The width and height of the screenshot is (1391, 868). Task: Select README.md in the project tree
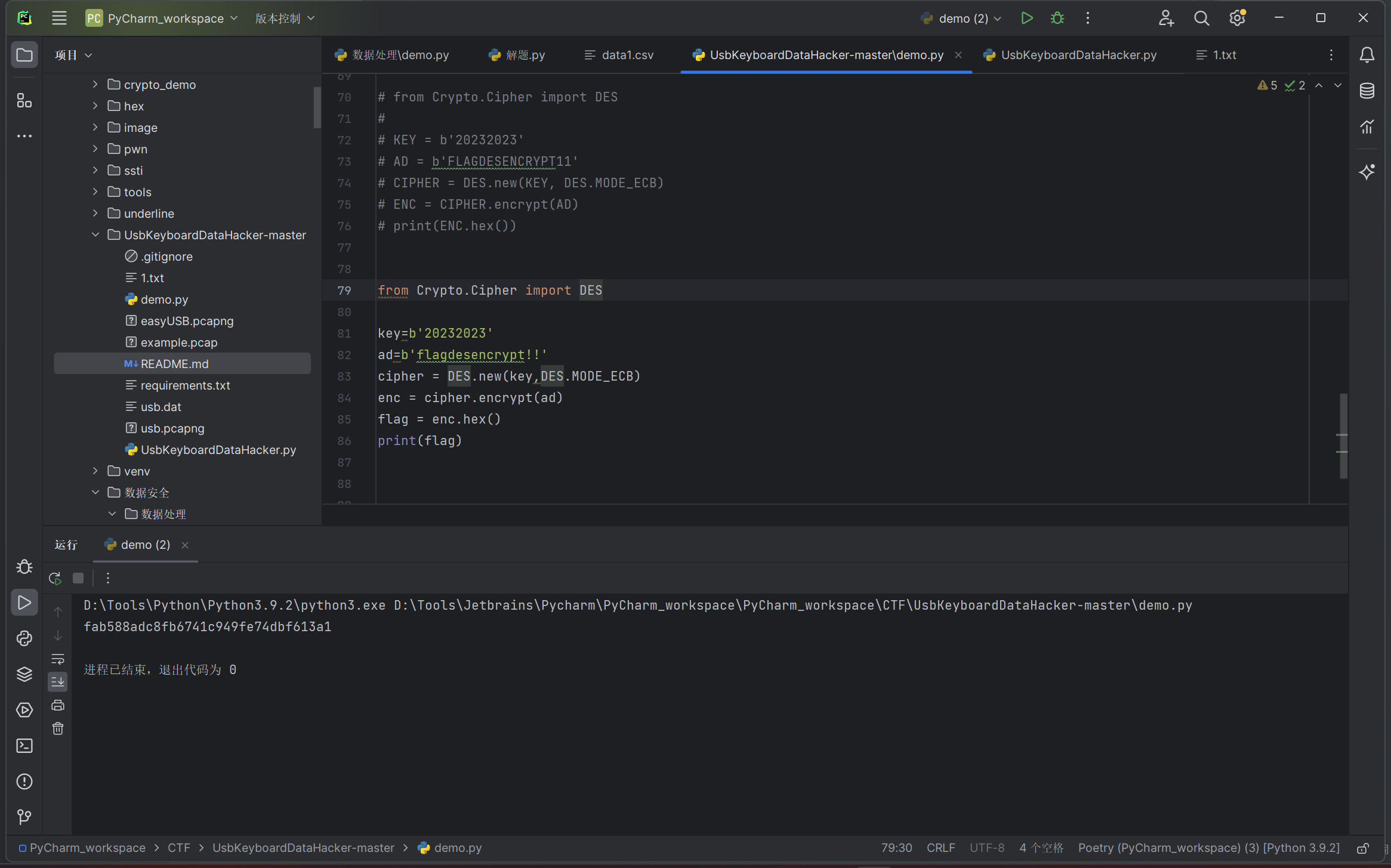[182, 363]
